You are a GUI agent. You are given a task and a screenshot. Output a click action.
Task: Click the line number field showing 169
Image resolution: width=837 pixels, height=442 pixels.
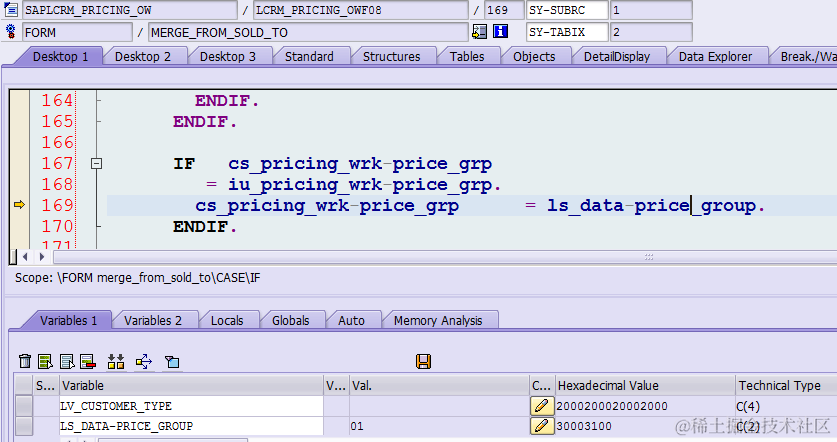[504, 10]
